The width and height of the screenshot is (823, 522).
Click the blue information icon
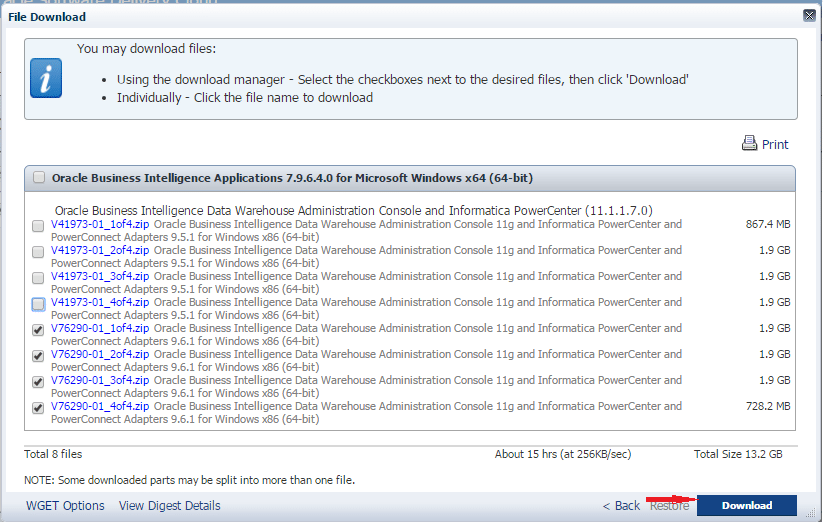(x=46, y=77)
